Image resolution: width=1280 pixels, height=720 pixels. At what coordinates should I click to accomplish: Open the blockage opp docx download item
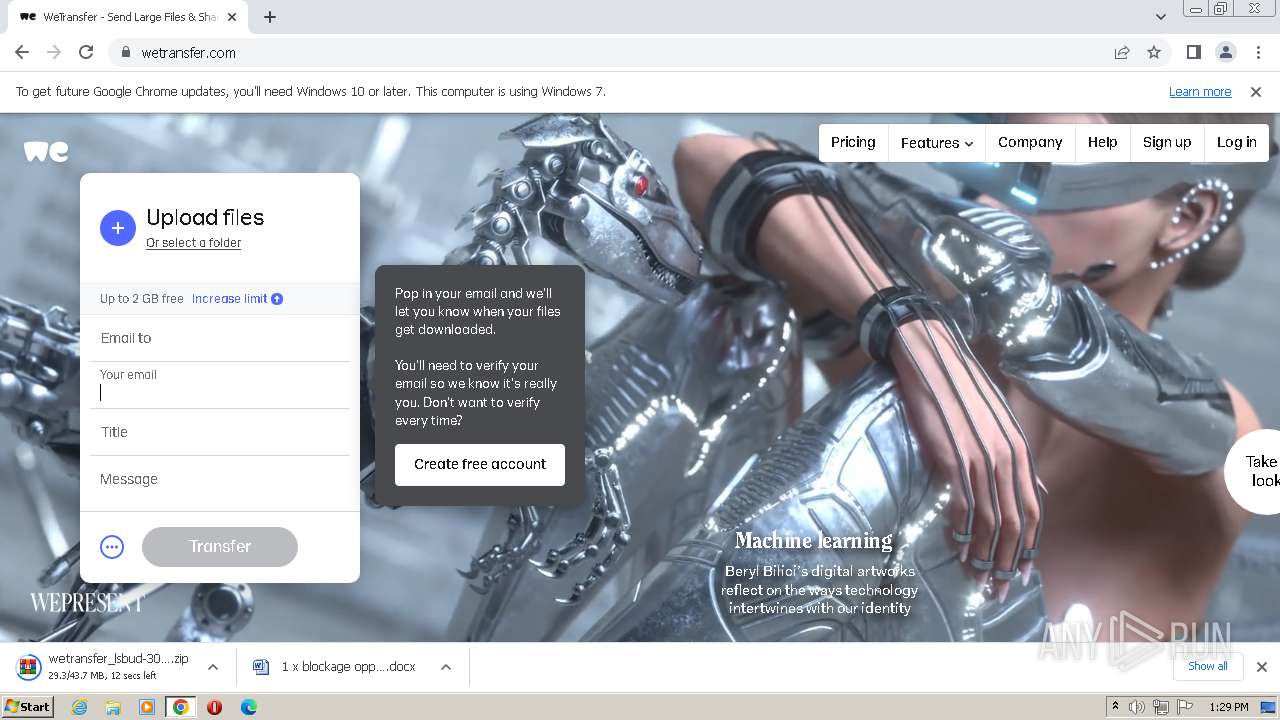tap(336, 667)
